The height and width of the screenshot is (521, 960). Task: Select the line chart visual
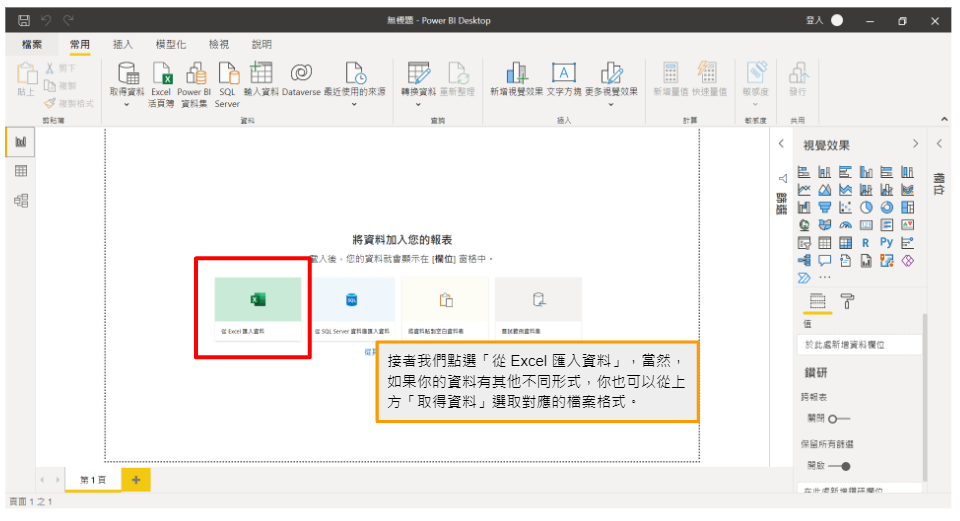804,190
